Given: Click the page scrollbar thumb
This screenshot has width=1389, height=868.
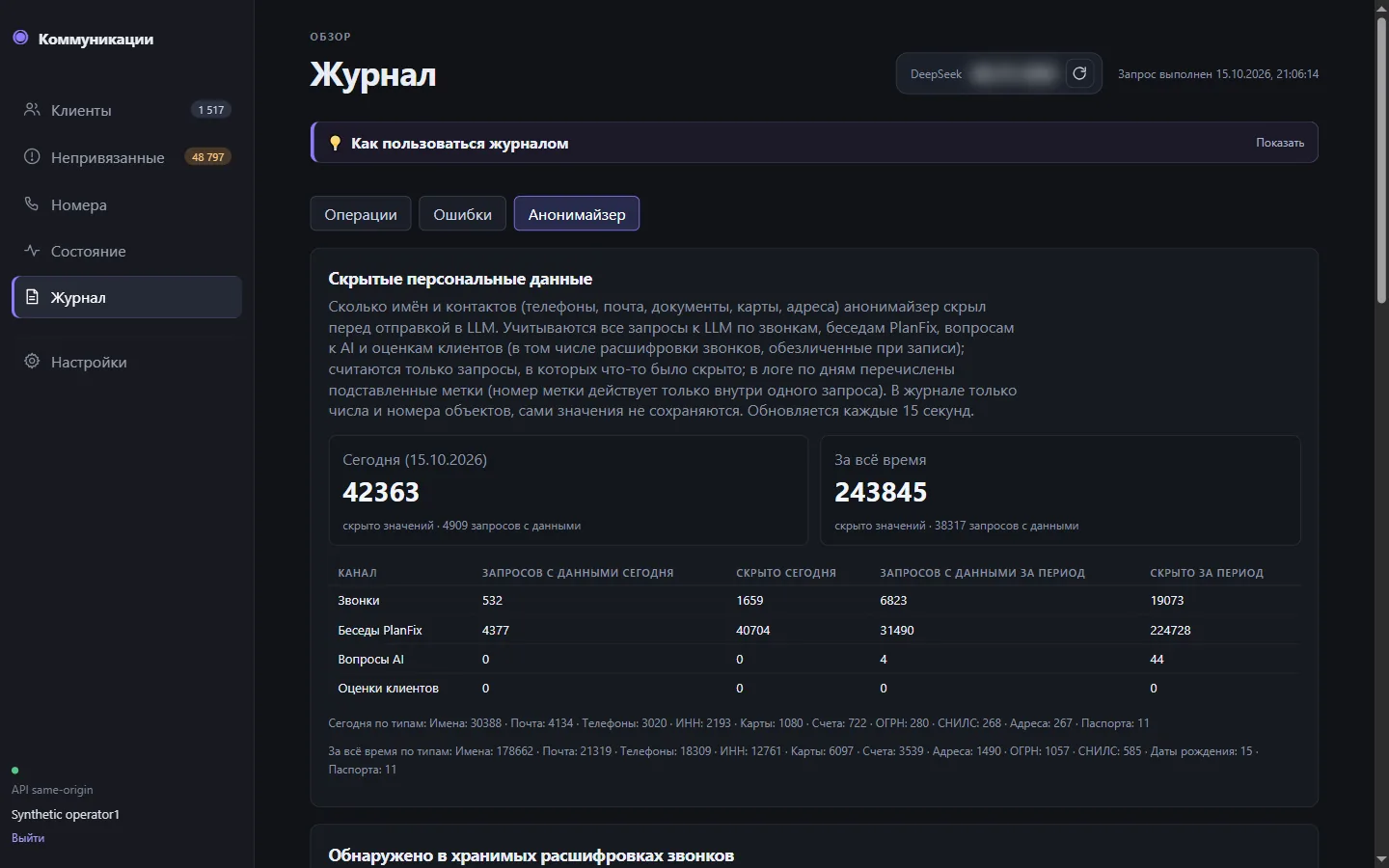Looking at the screenshot, I should coord(1381,162).
